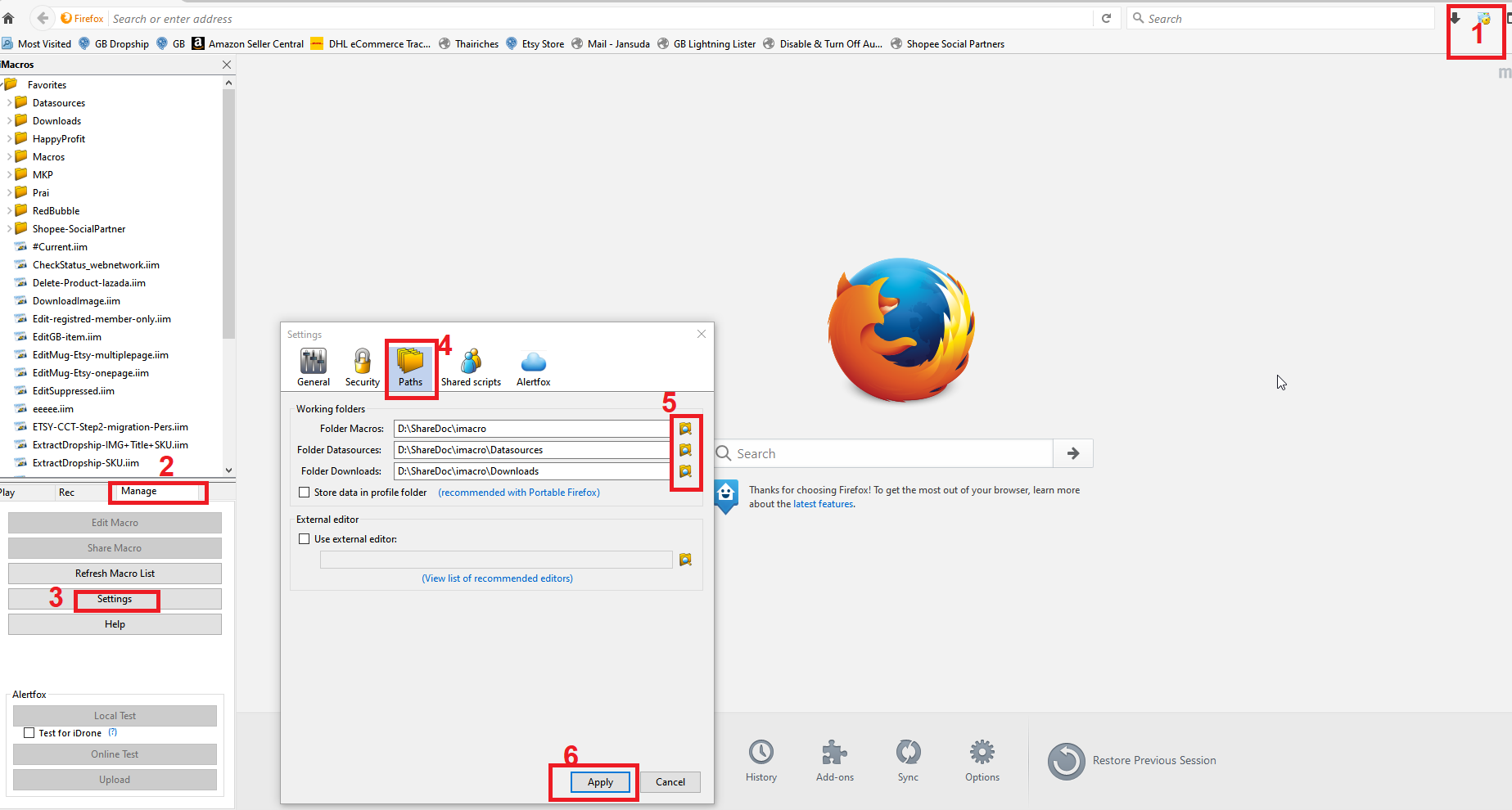
Task: Close the Macros sidebar panel
Action: 227,65
